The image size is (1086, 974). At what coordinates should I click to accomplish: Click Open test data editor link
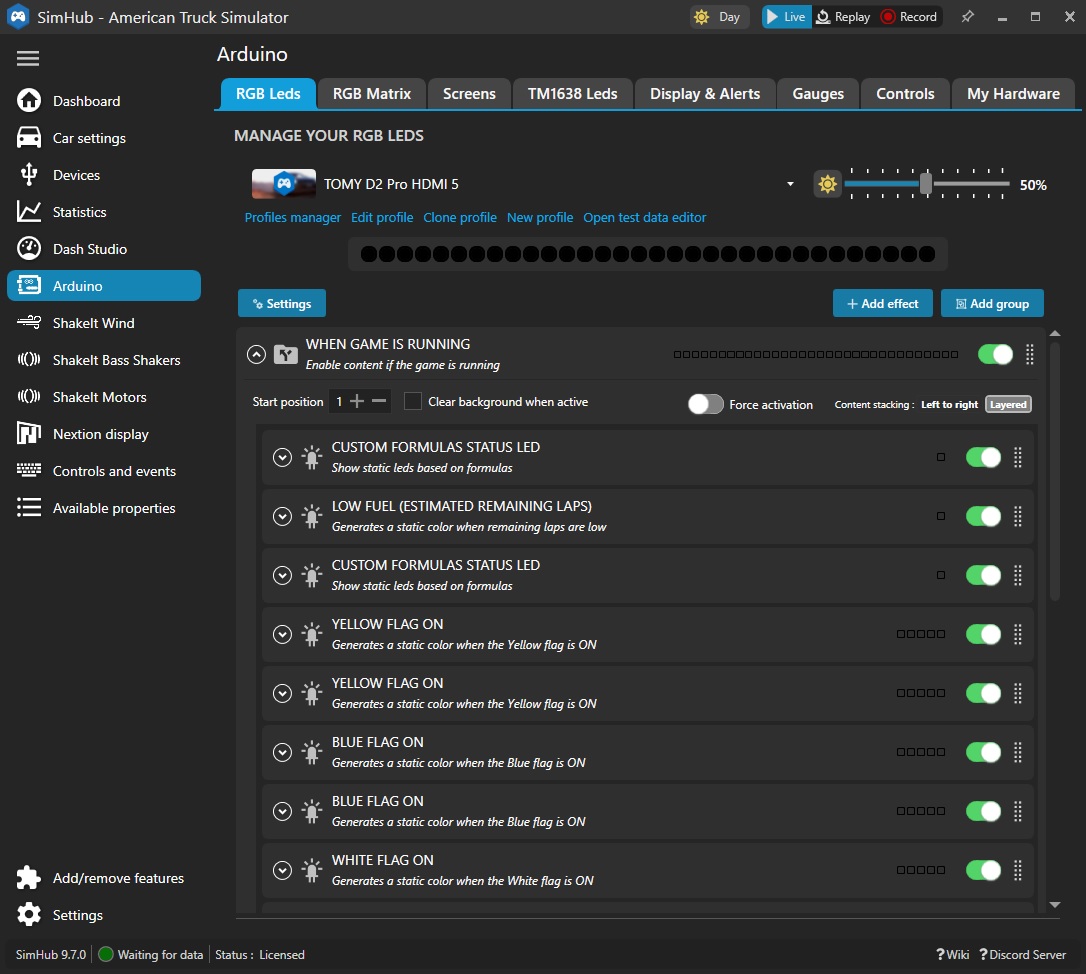[x=645, y=218]
